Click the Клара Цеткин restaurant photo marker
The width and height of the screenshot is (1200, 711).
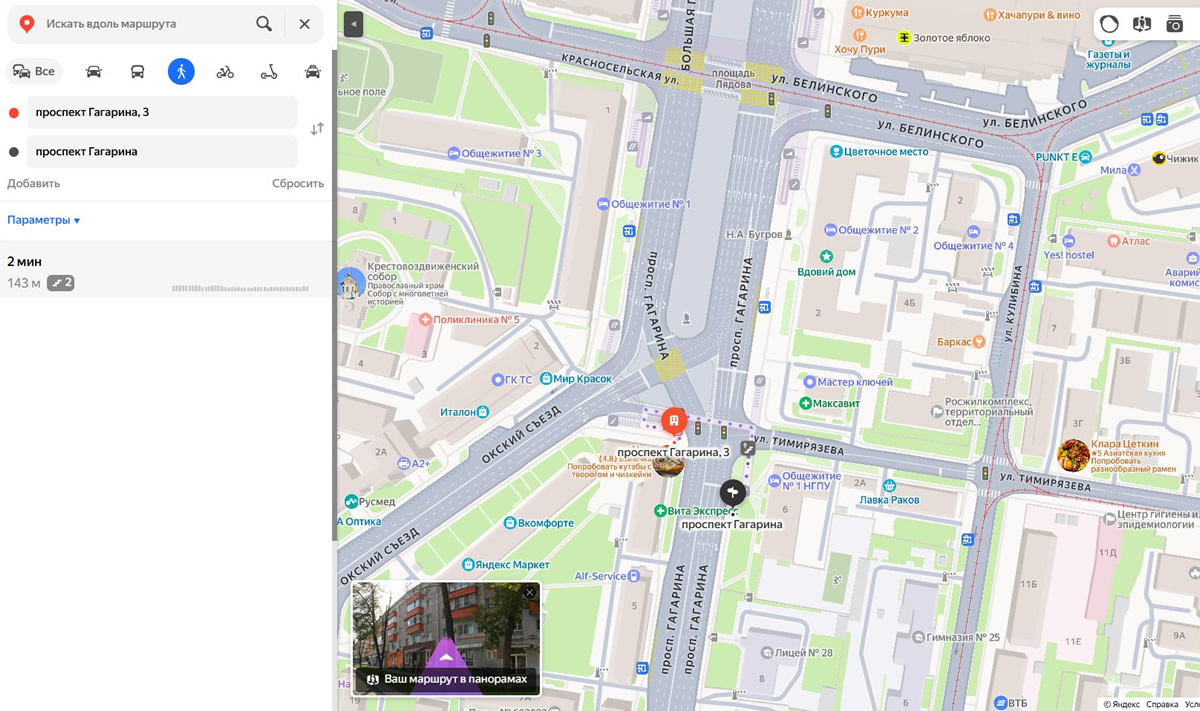(x=1073, y=455)
